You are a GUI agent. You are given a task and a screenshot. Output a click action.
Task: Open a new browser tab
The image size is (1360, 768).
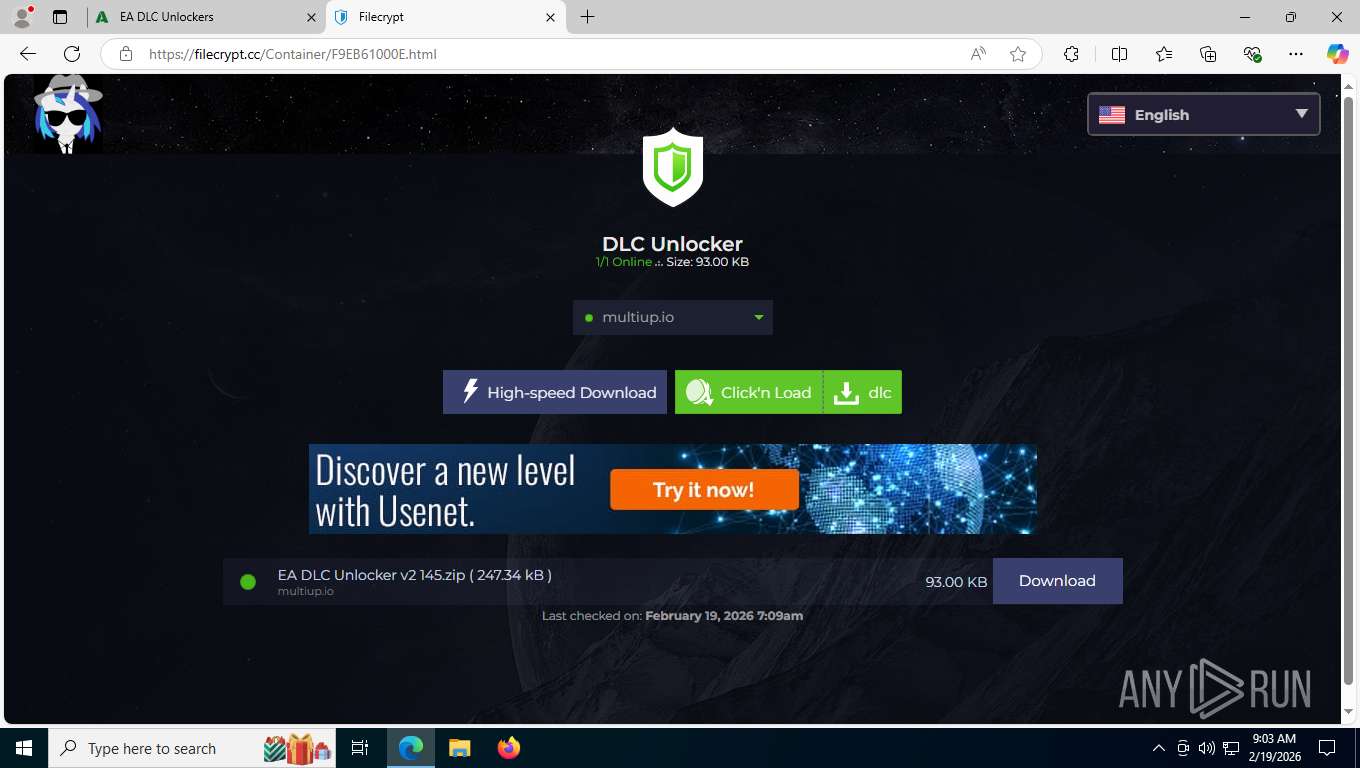pos(587,17)
